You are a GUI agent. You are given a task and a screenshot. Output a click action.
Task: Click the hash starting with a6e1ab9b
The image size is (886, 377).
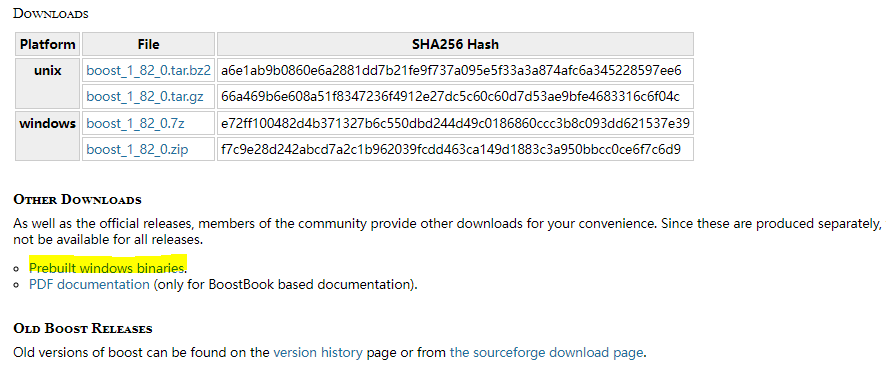click(451, 71)
